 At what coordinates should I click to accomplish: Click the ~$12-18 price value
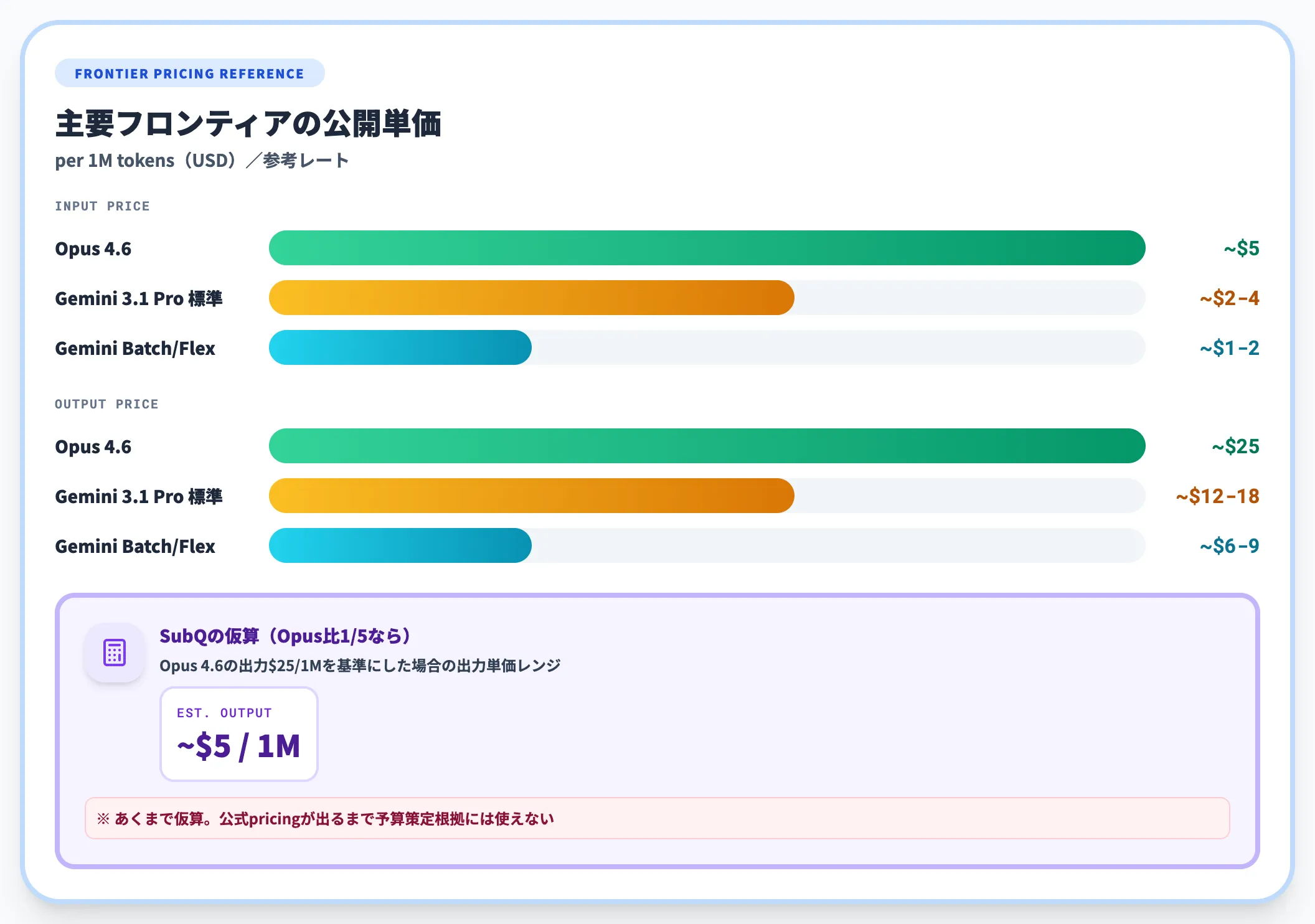tap(1217, 496)
